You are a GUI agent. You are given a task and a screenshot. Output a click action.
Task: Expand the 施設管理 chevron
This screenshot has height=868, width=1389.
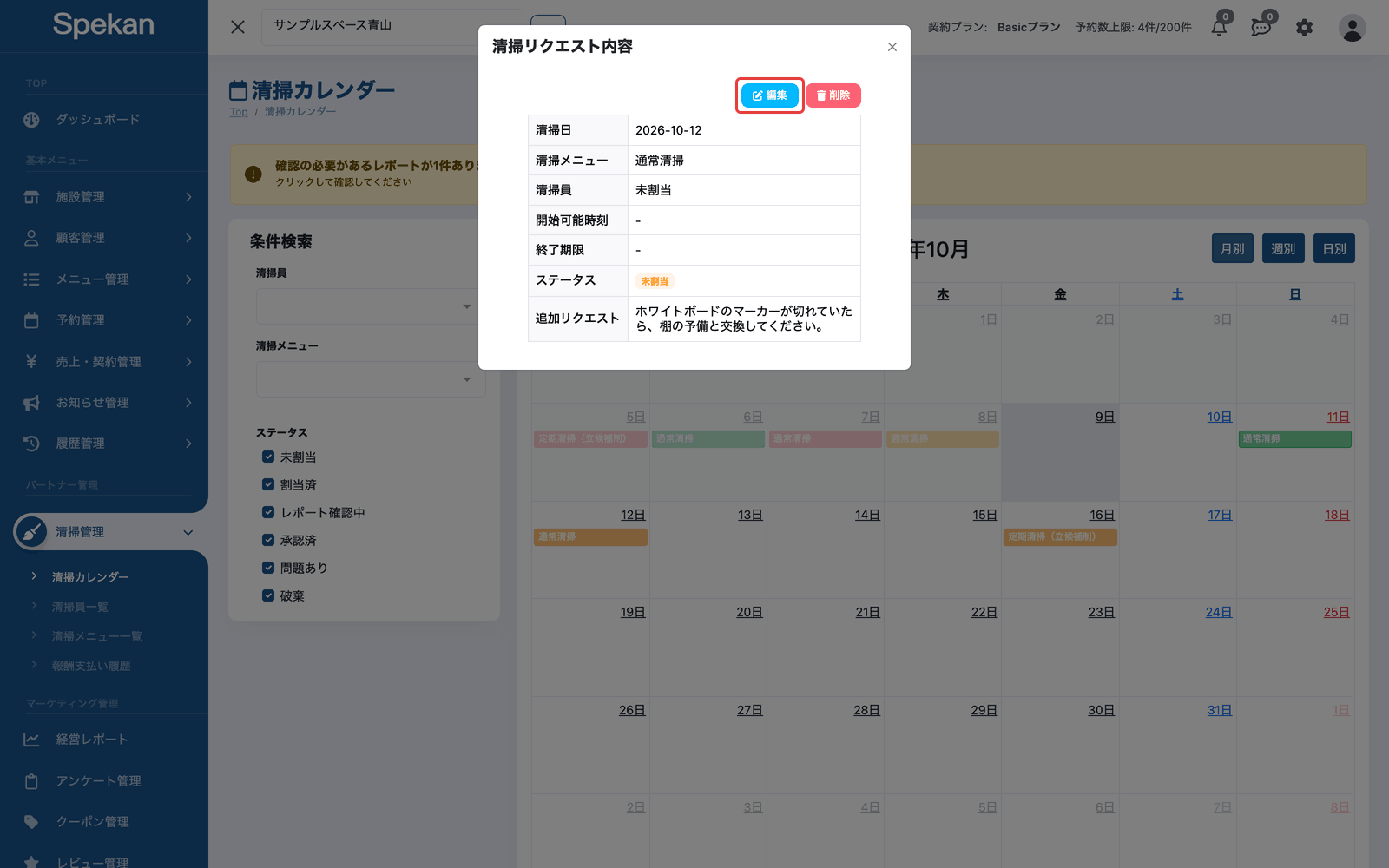point(188,197)
